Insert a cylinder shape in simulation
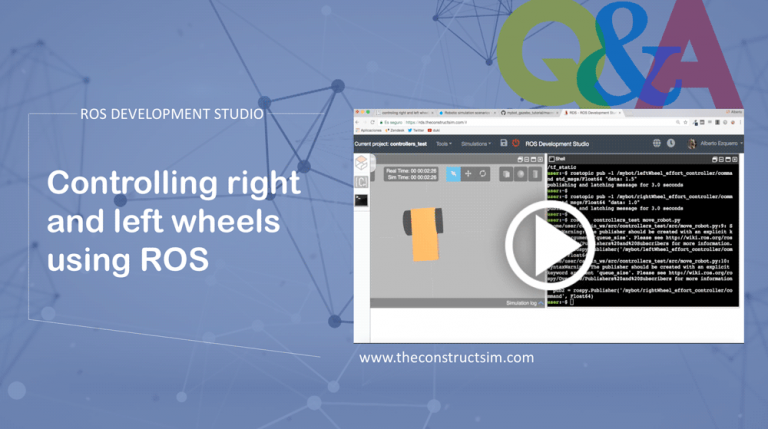The image size is (768, 429). (535, 174)
